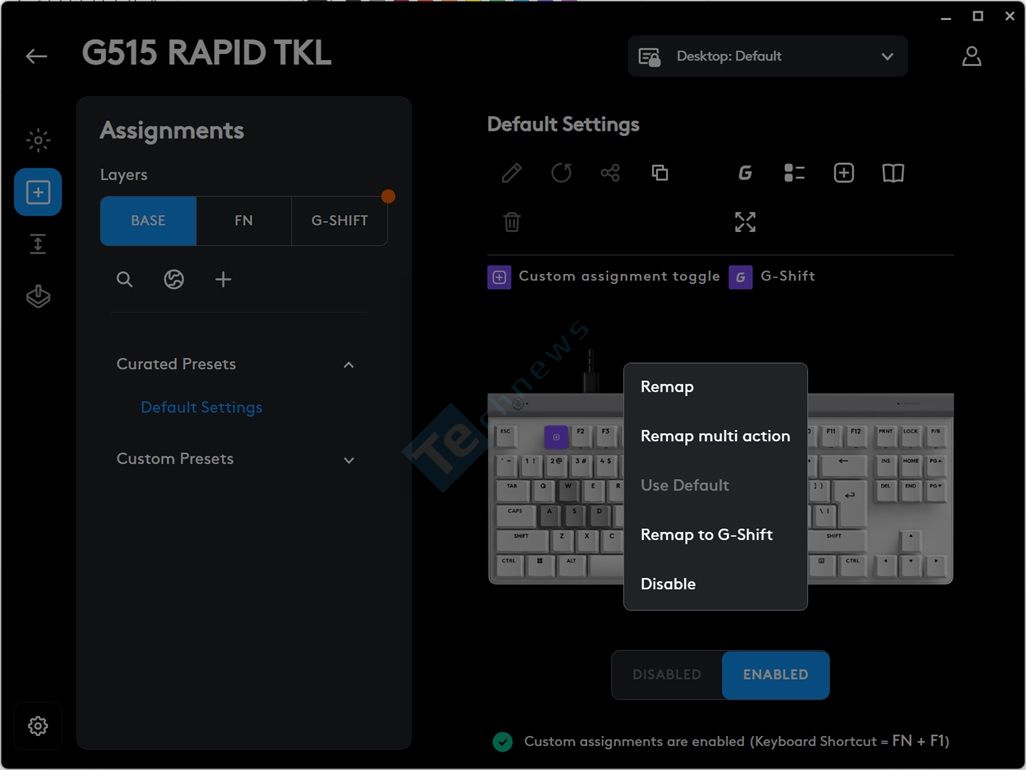The height and width of the screenshot is (770, 1026).
Task: Open the lighting settings sidebar icon
Action: click(38, 140)
